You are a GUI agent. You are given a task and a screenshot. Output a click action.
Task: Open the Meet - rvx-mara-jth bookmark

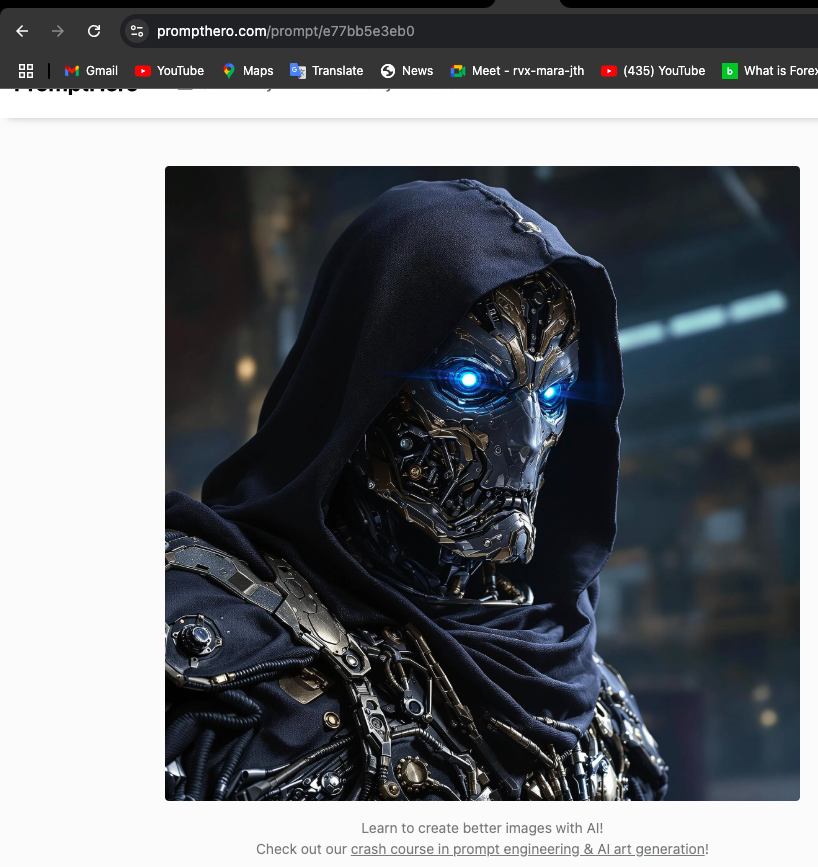(x=518, y=71)
